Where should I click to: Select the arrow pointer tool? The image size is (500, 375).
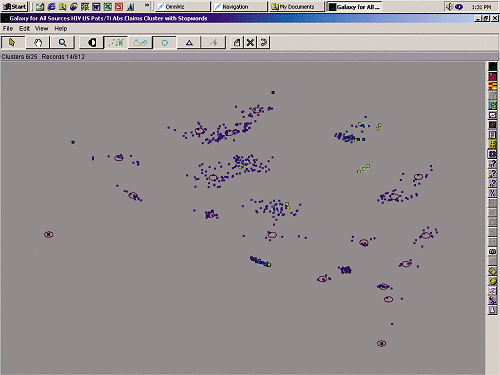(13, 43)
